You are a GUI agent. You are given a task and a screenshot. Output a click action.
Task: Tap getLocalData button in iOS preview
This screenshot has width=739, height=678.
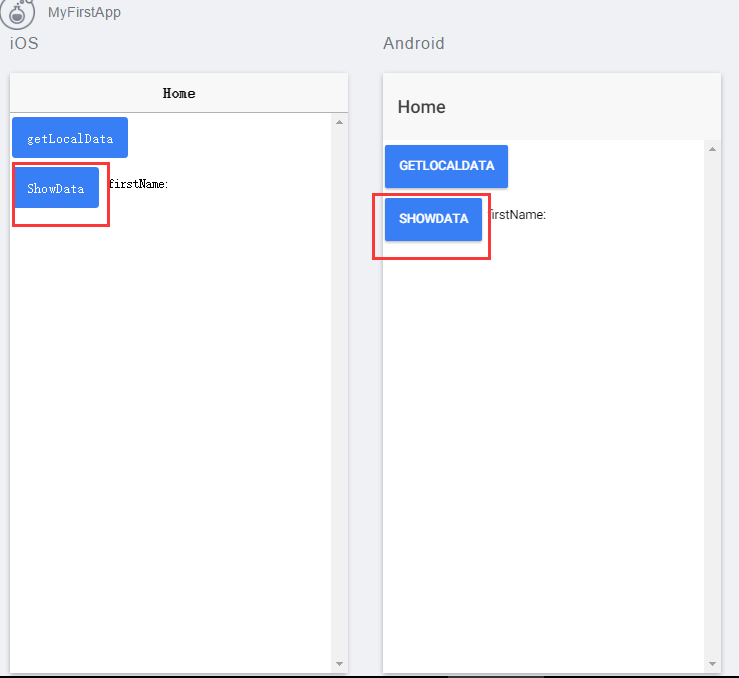(x=70, y=138)
